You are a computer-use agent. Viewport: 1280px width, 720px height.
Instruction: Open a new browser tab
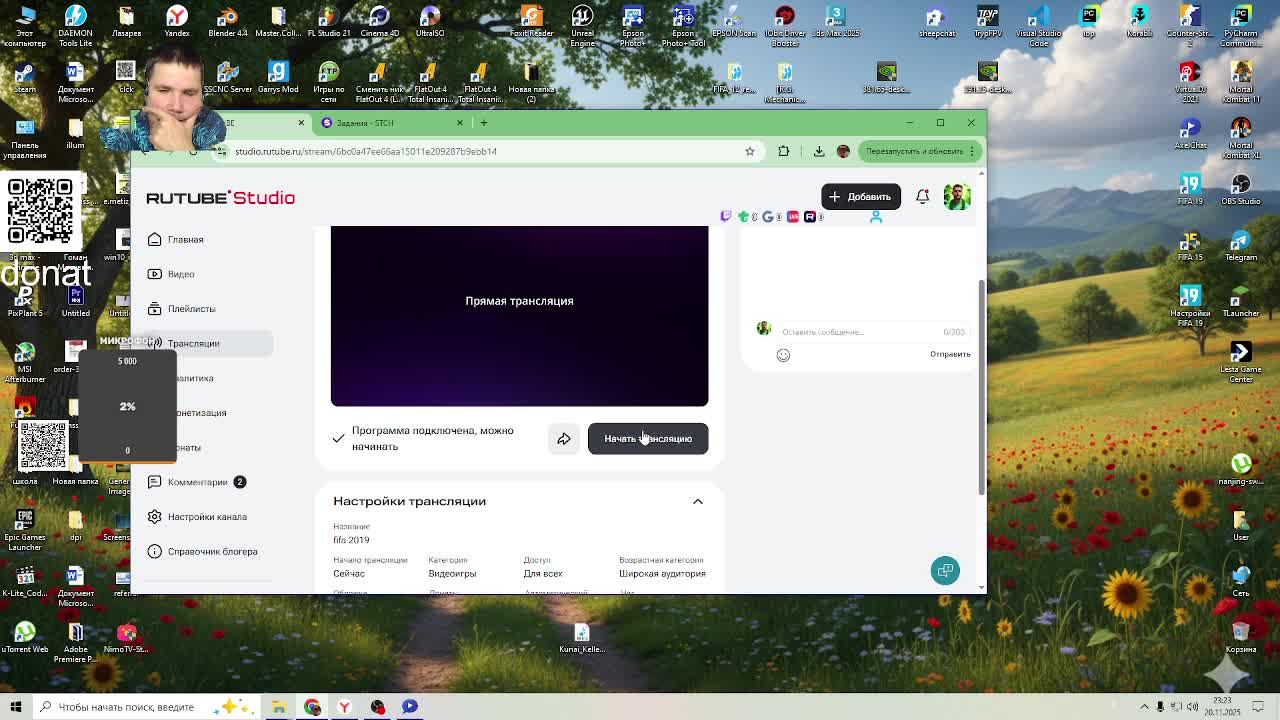pos(484,123)
